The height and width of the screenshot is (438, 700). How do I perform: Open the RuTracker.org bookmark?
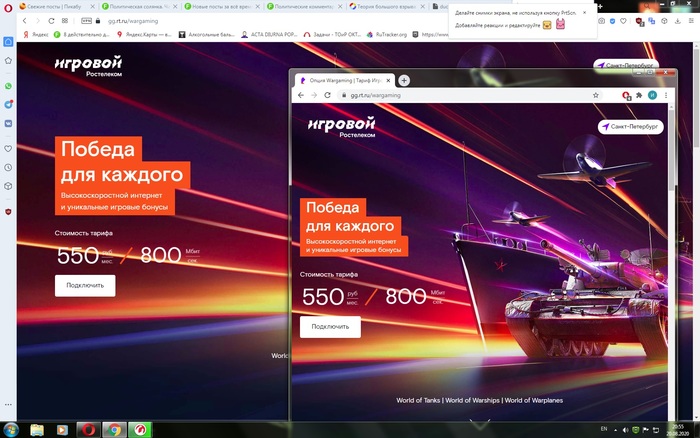(x=387, y=34)
